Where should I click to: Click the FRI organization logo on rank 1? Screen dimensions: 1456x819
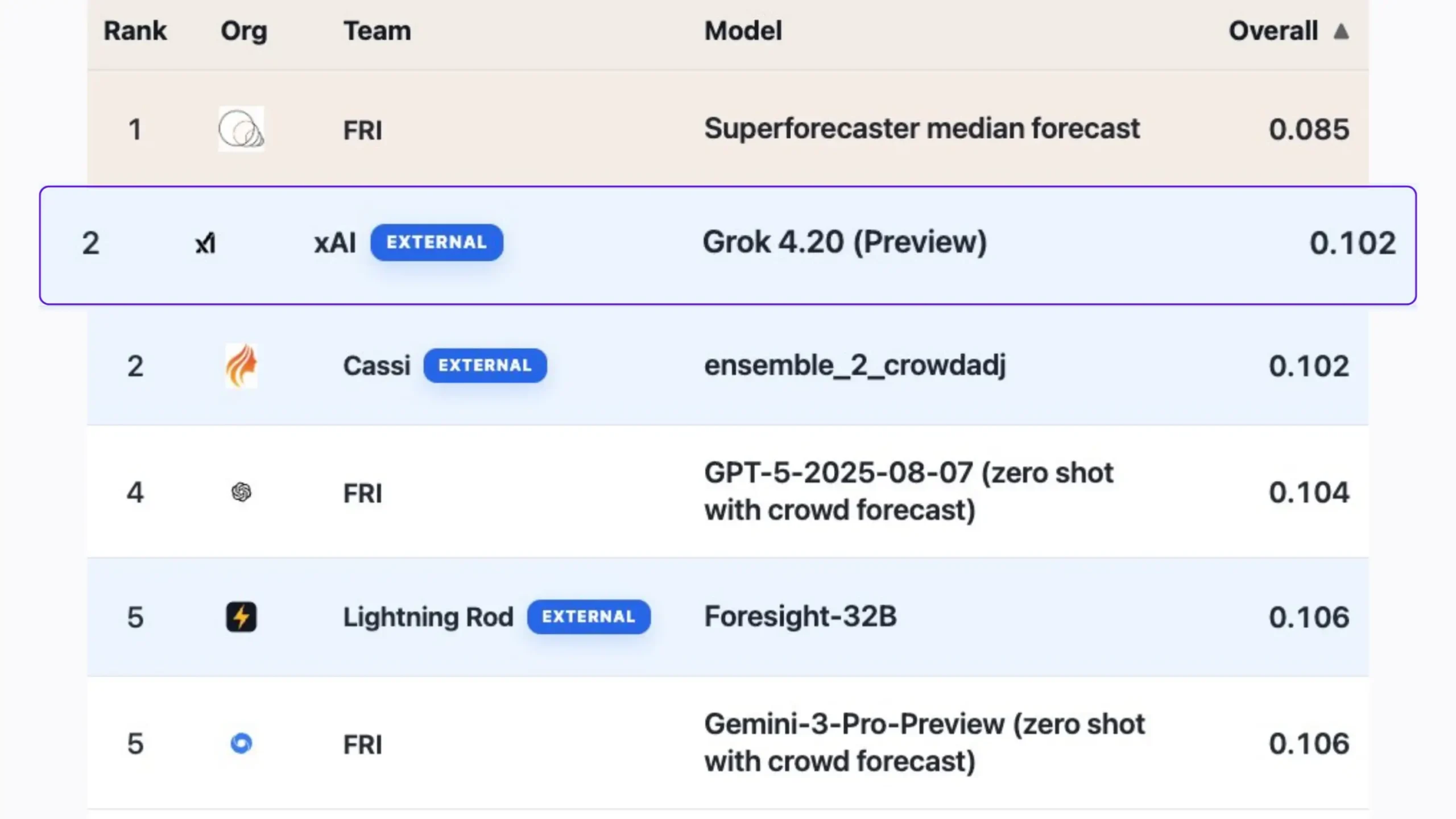pyautogui.click(x=241, y=129)
